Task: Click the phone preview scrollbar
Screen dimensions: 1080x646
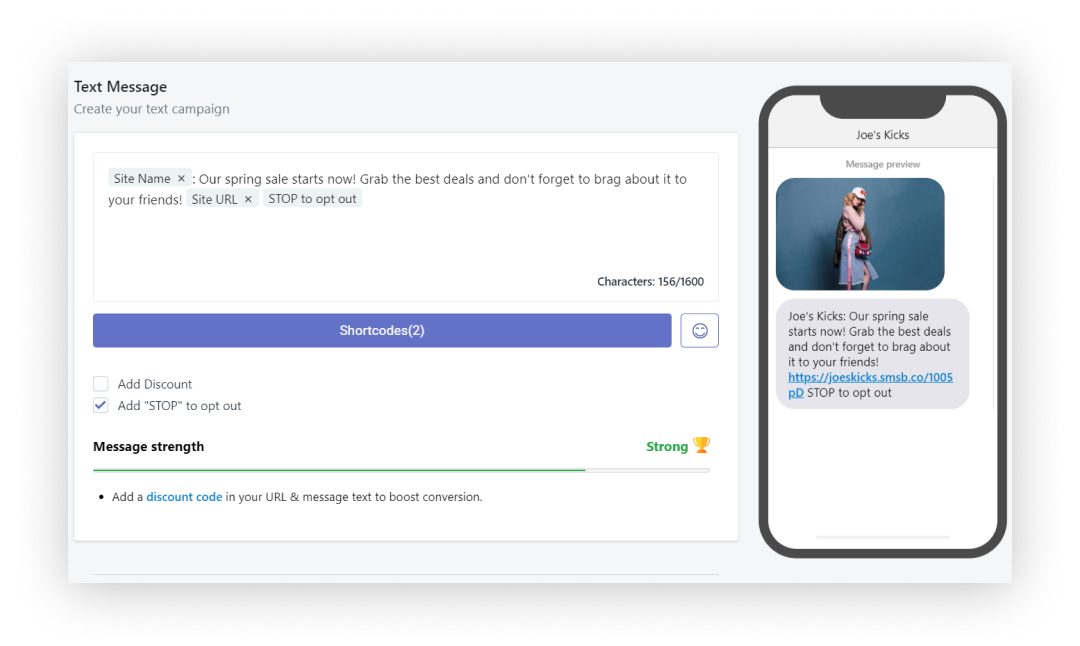Action: point(994,293)
